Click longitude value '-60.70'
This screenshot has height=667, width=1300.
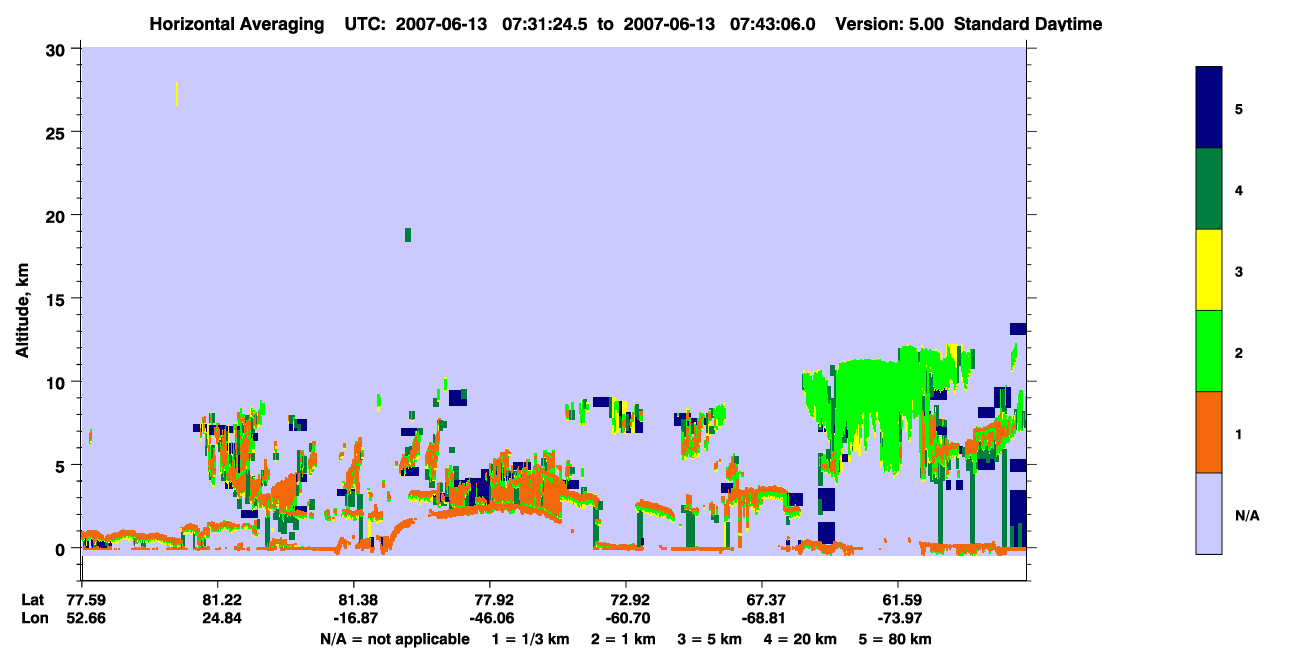(x=626, y=618)
